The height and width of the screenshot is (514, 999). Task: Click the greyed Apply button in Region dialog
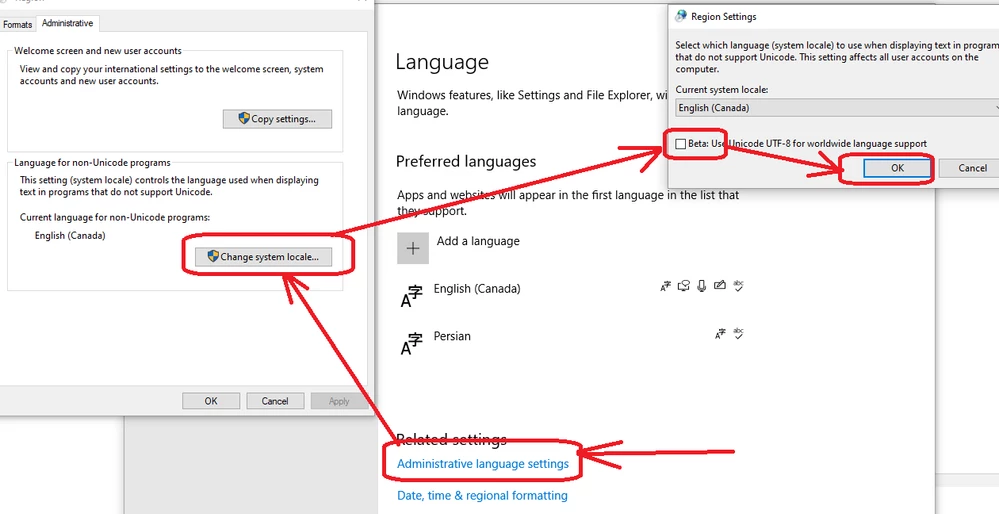pos(339,401)
